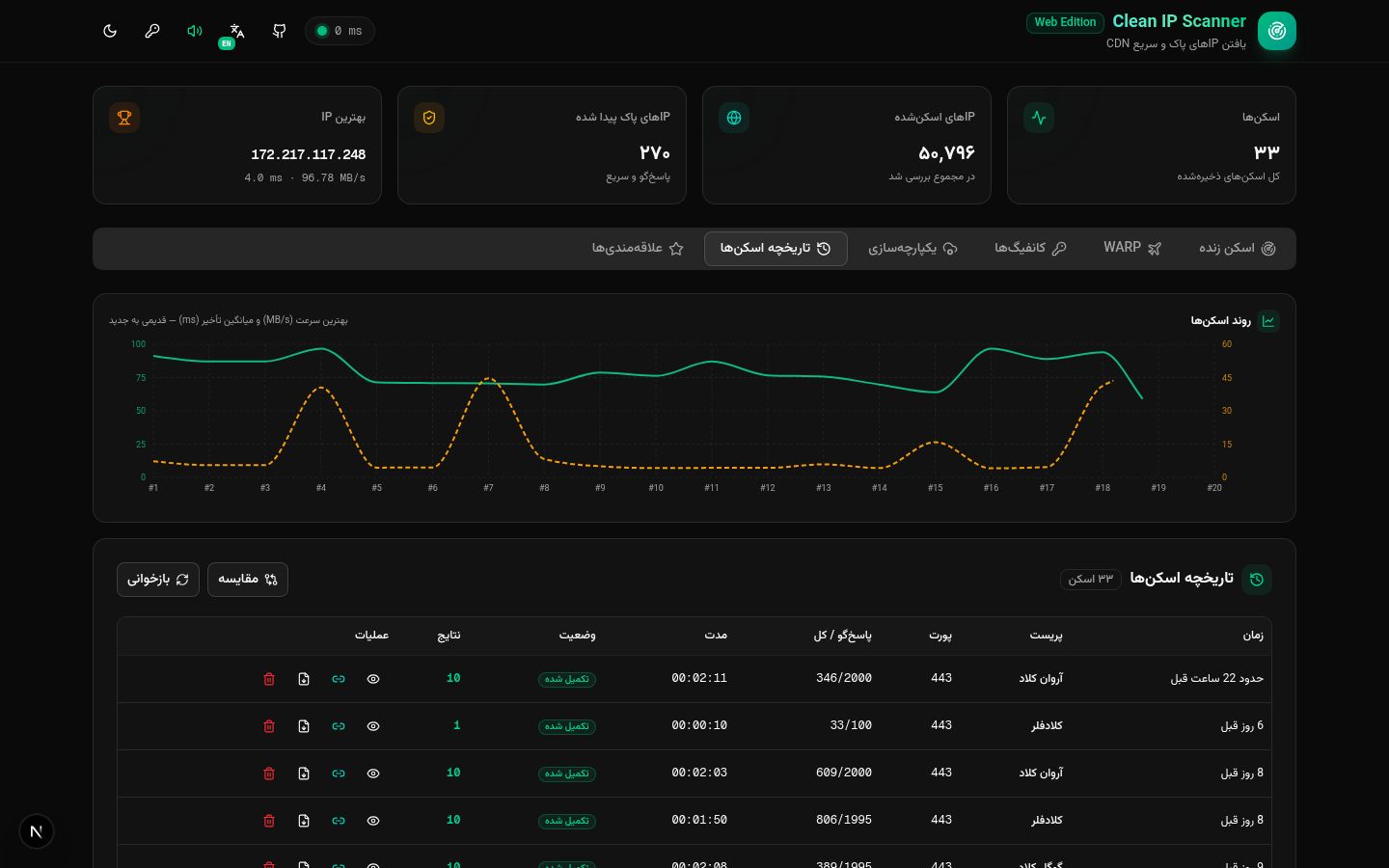
Task: Copy link of the 609/2000 scan
Action: [x=339, y=773]
